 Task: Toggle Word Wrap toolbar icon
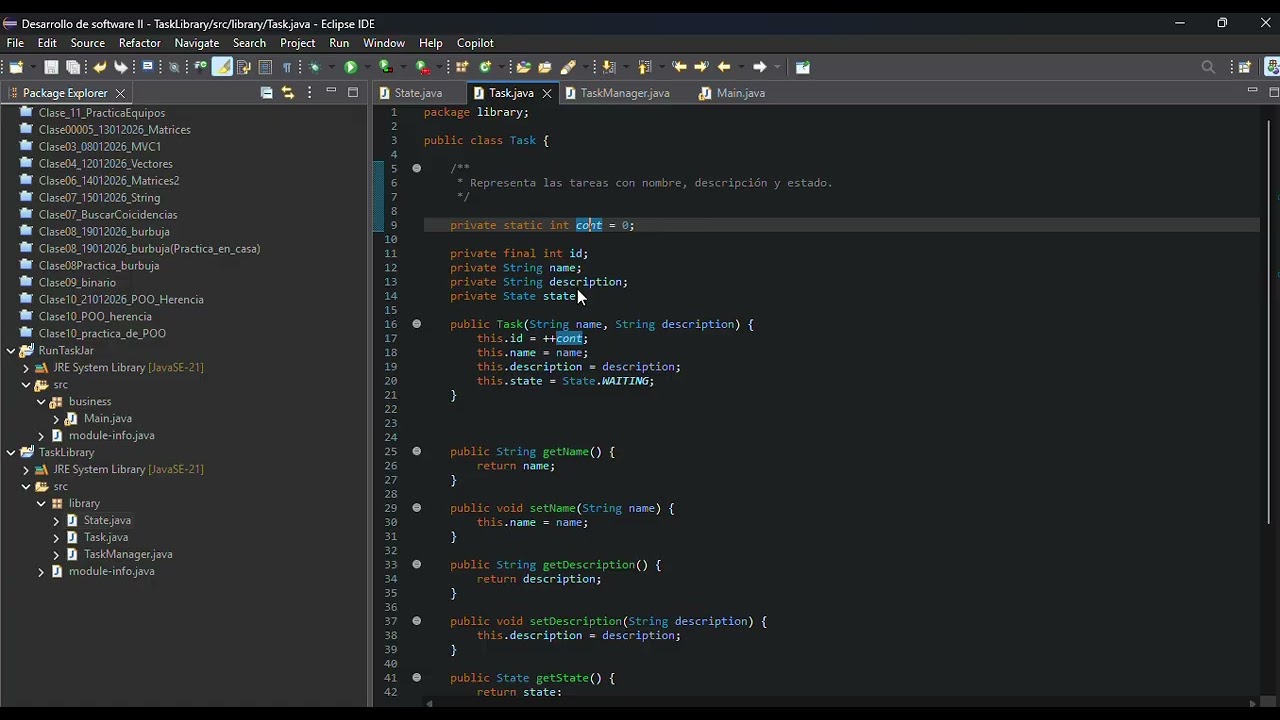point(244,67)
